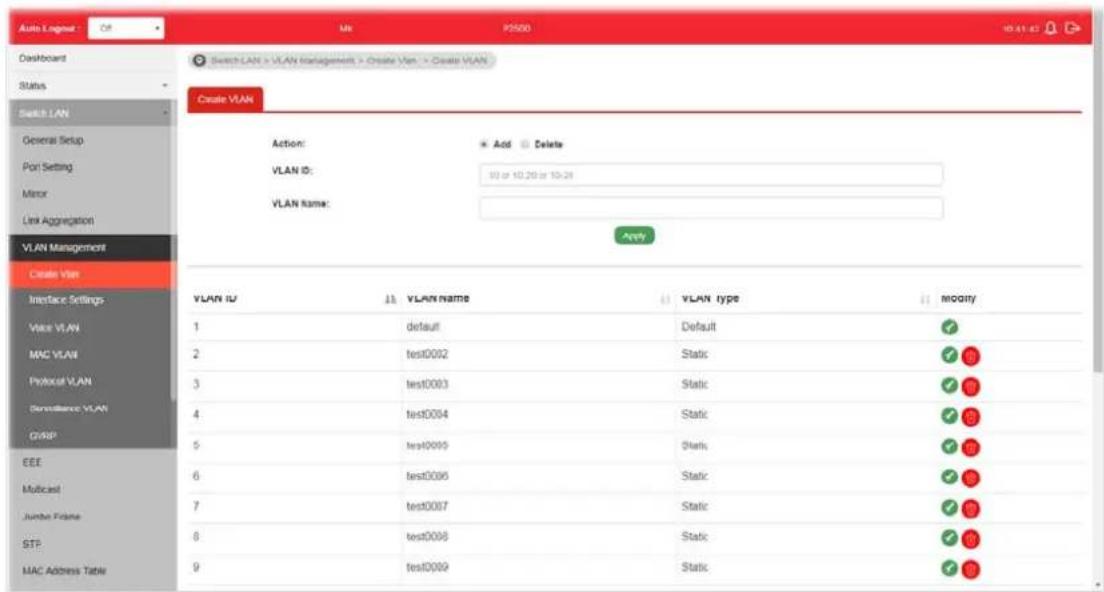Collapse the VLAN Management submenu

90,248
